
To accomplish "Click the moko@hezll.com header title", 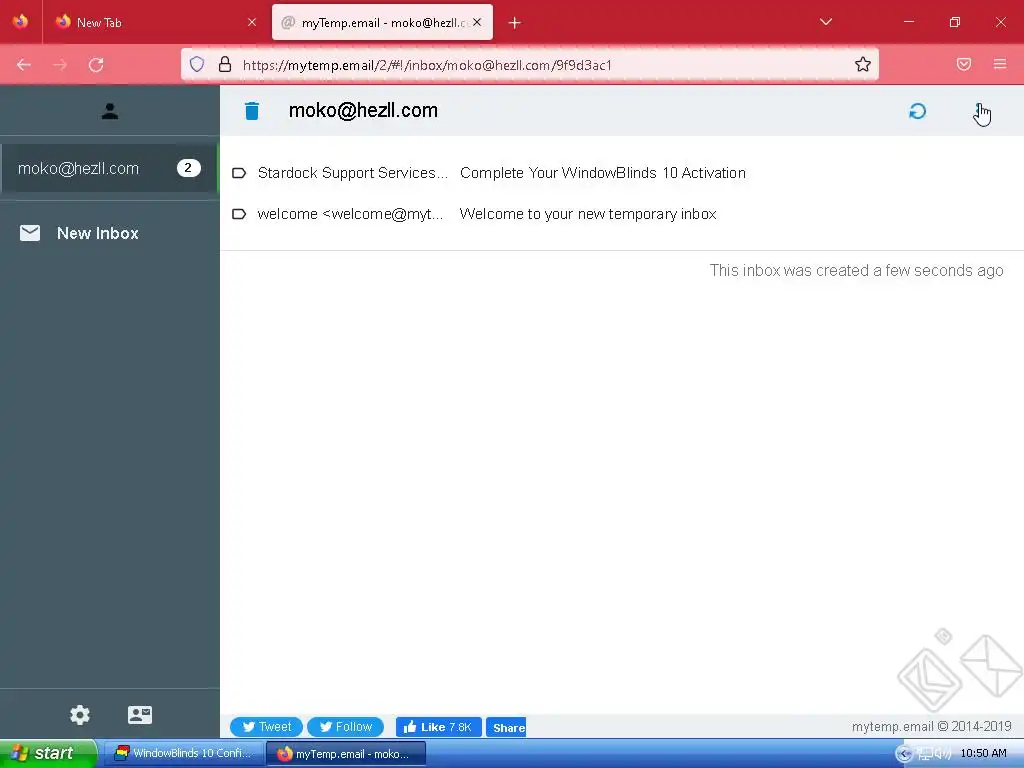I will tap(363, 111).
